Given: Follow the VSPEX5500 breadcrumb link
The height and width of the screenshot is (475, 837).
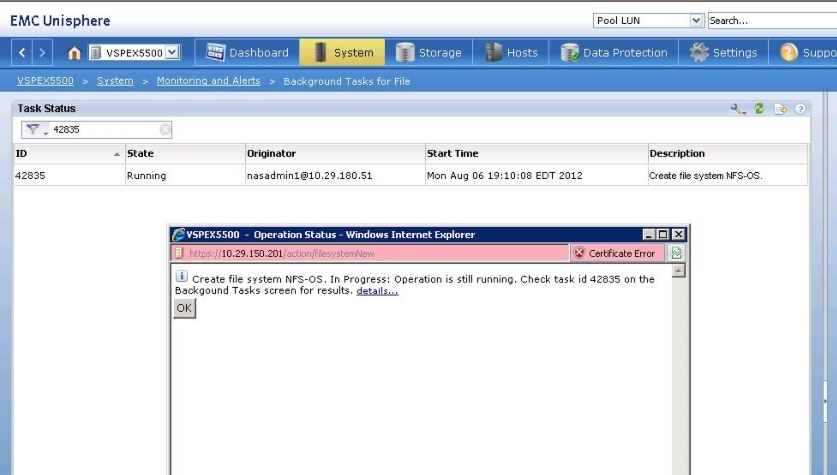Looking at the screenshot, I should click(45, 81).
